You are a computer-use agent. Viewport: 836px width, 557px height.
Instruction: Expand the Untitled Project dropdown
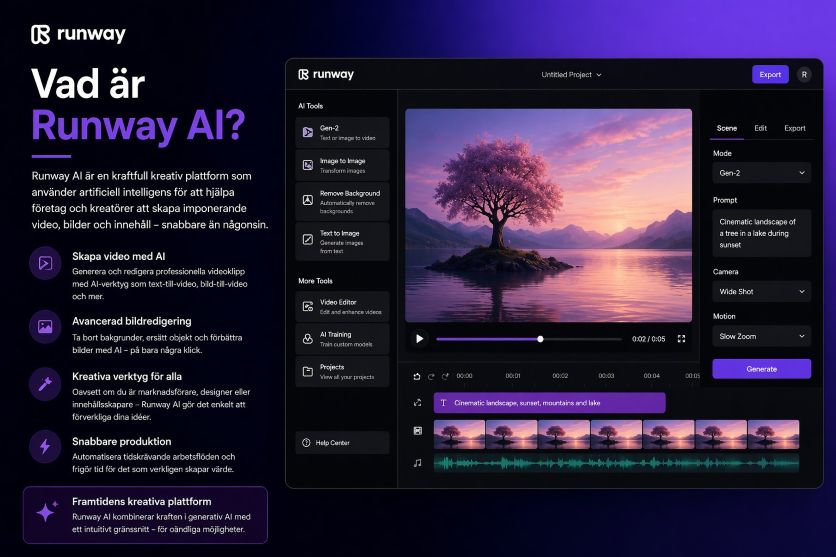[x=571, y=75]
